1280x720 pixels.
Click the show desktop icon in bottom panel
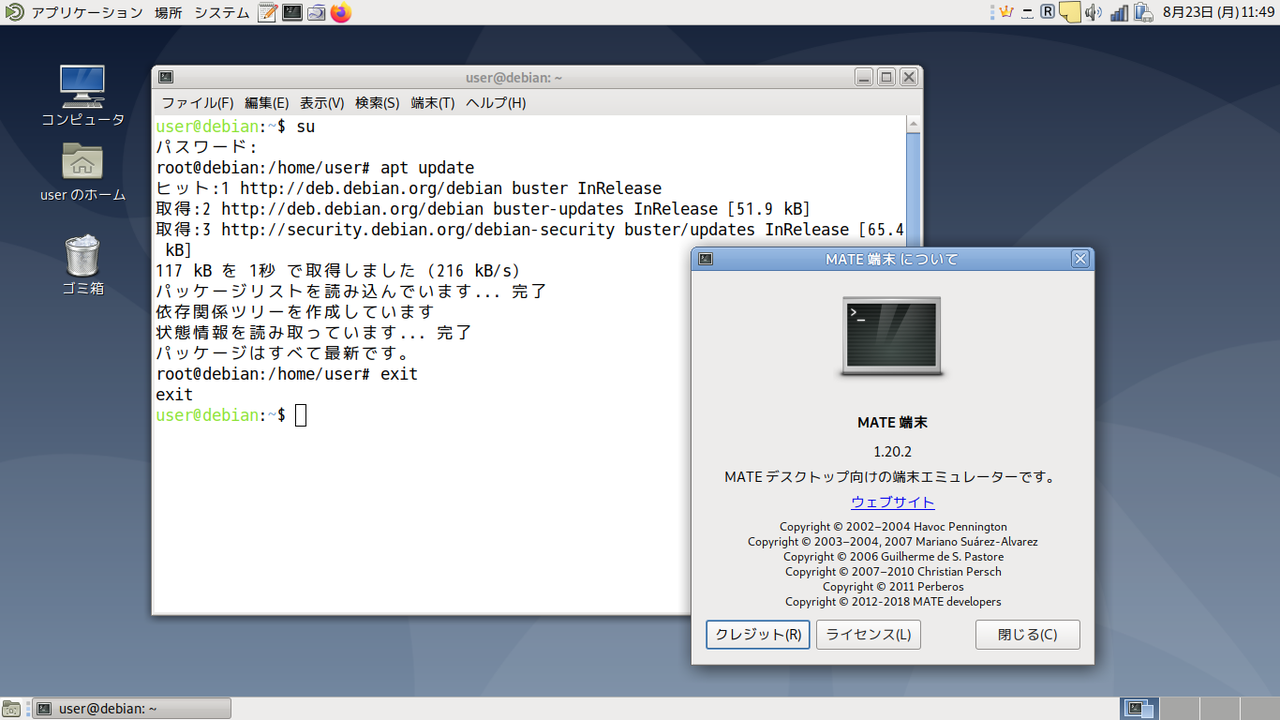click(x=11, y=709)
